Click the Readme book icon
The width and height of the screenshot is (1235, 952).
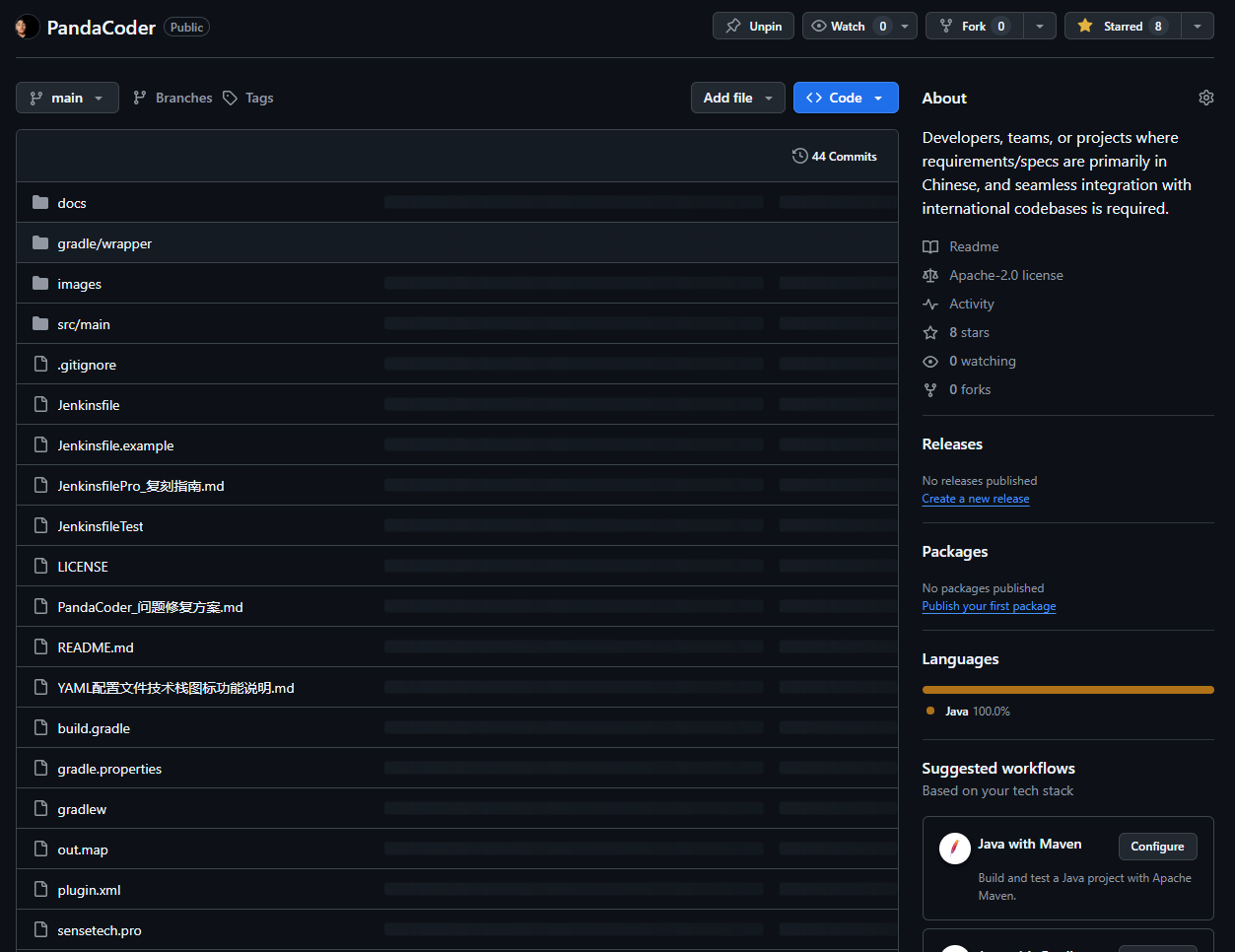click(x=930, y=246)
